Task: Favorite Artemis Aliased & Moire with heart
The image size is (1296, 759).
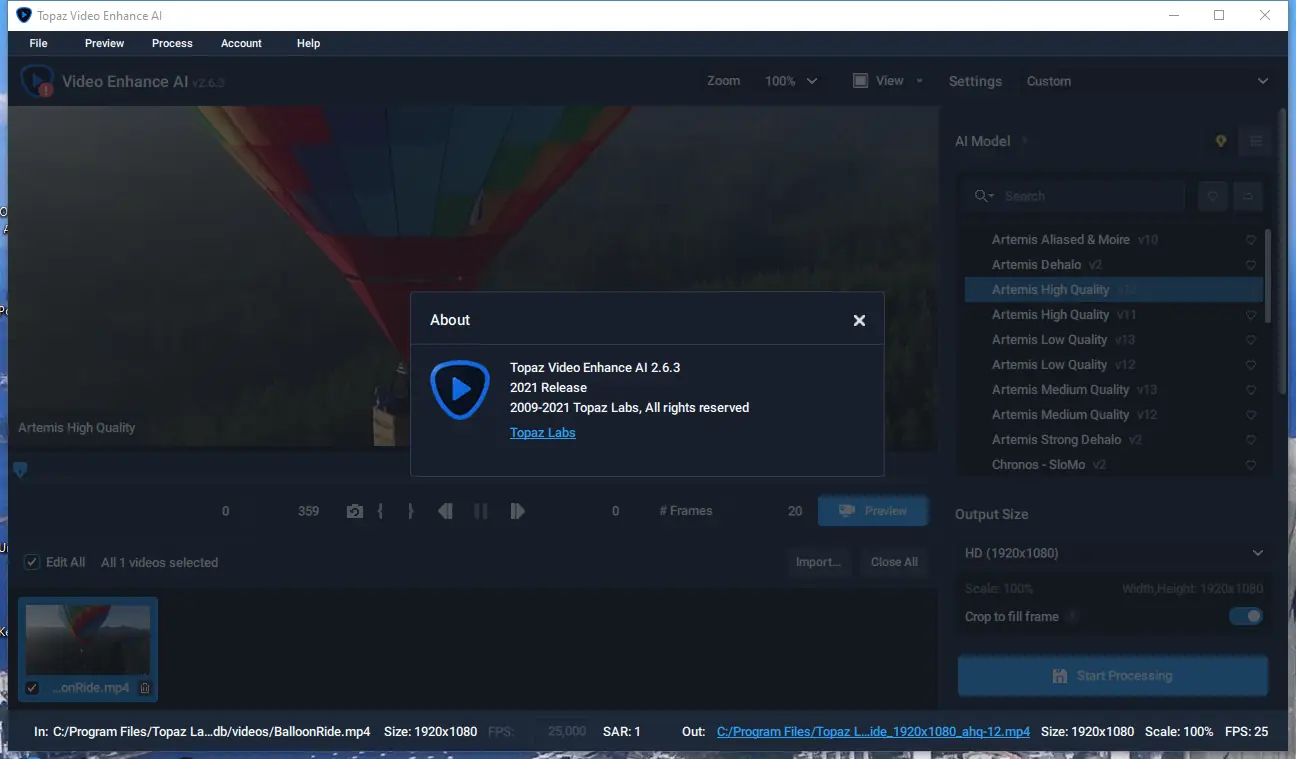Action: [1250, 240]
